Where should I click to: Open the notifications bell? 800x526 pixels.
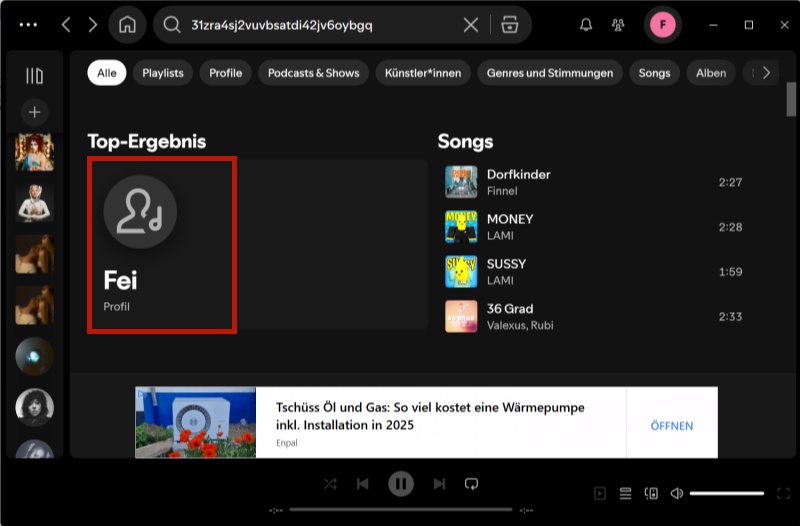click(586, 25)
